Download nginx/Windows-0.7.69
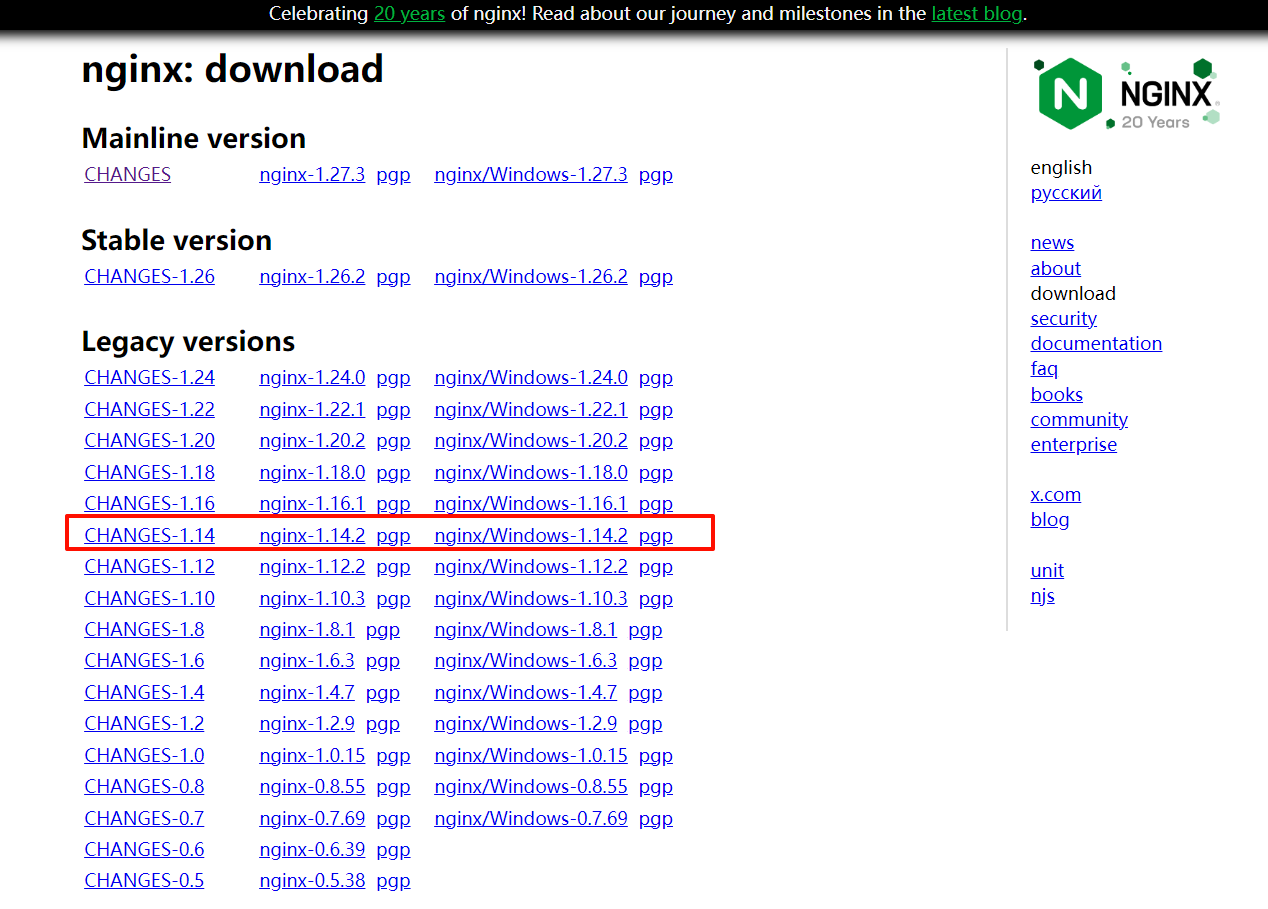The width and height of the screenshot is (1268, 909). 531,818
